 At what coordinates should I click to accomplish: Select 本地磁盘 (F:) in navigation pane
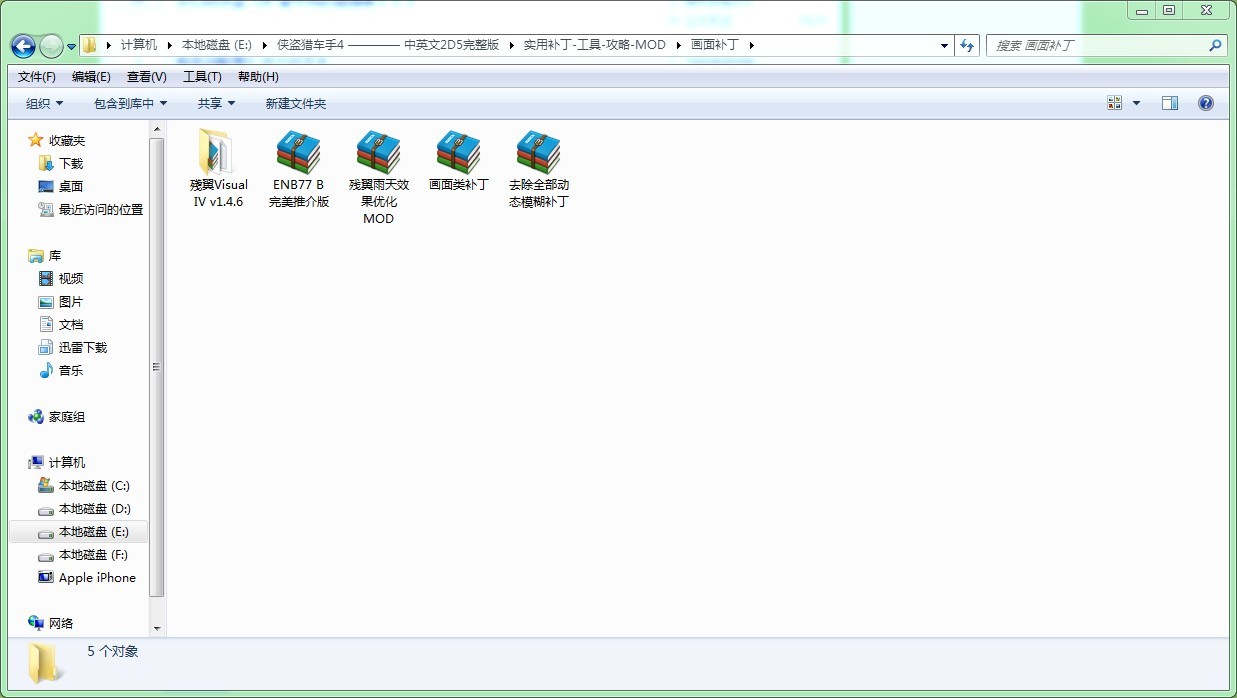[93, 554]
